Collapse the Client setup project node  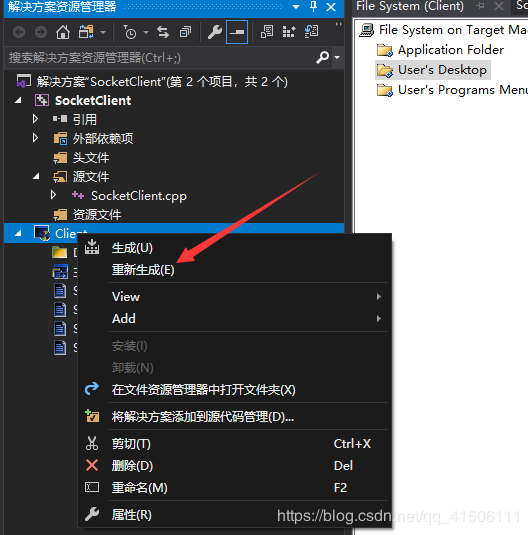coord(18,233)
